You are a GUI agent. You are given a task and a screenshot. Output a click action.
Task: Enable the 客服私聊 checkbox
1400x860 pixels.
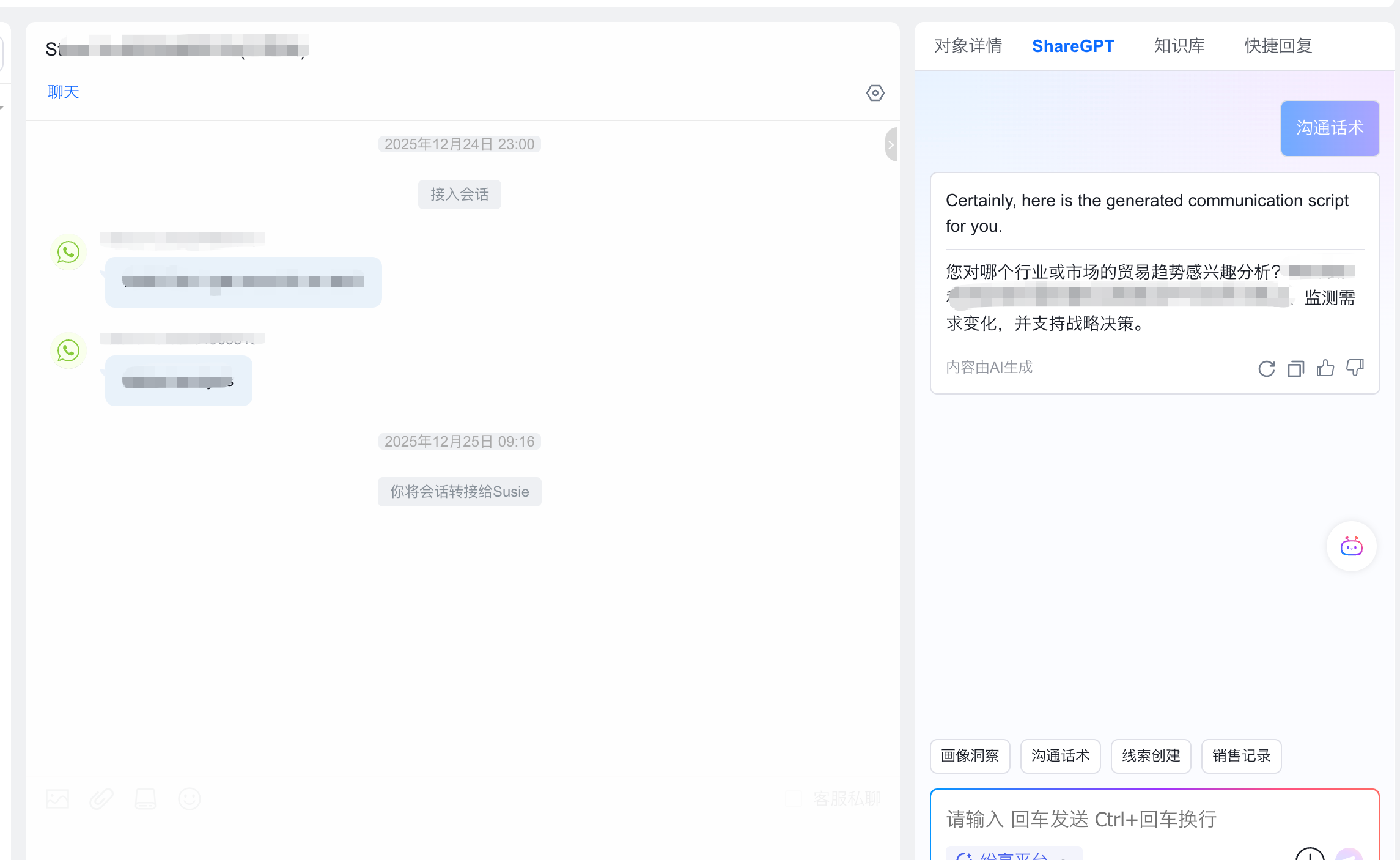794,799
